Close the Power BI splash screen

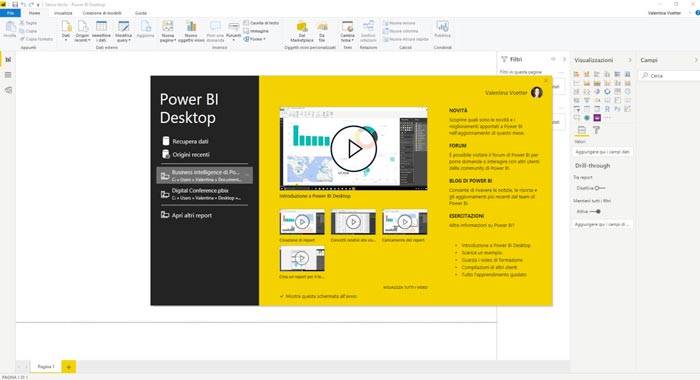pos(546,80)
